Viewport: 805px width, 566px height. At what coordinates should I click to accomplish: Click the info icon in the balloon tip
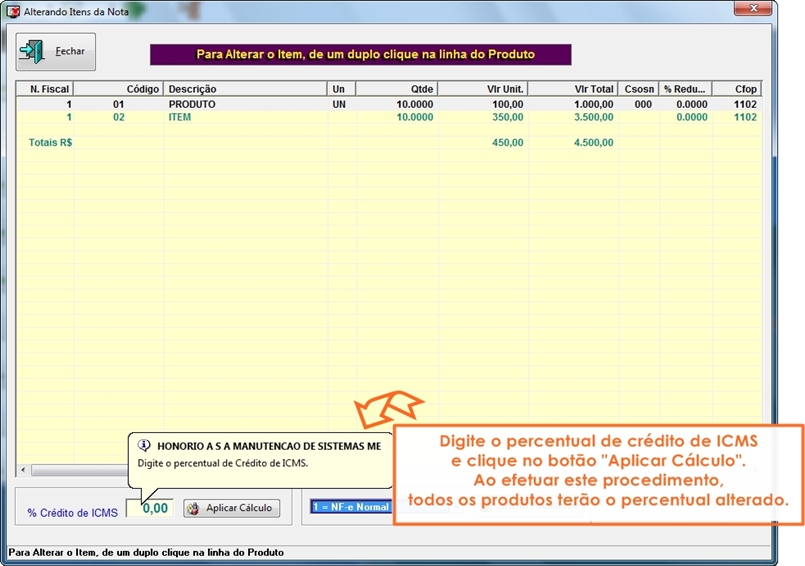(x=144, y=445)
